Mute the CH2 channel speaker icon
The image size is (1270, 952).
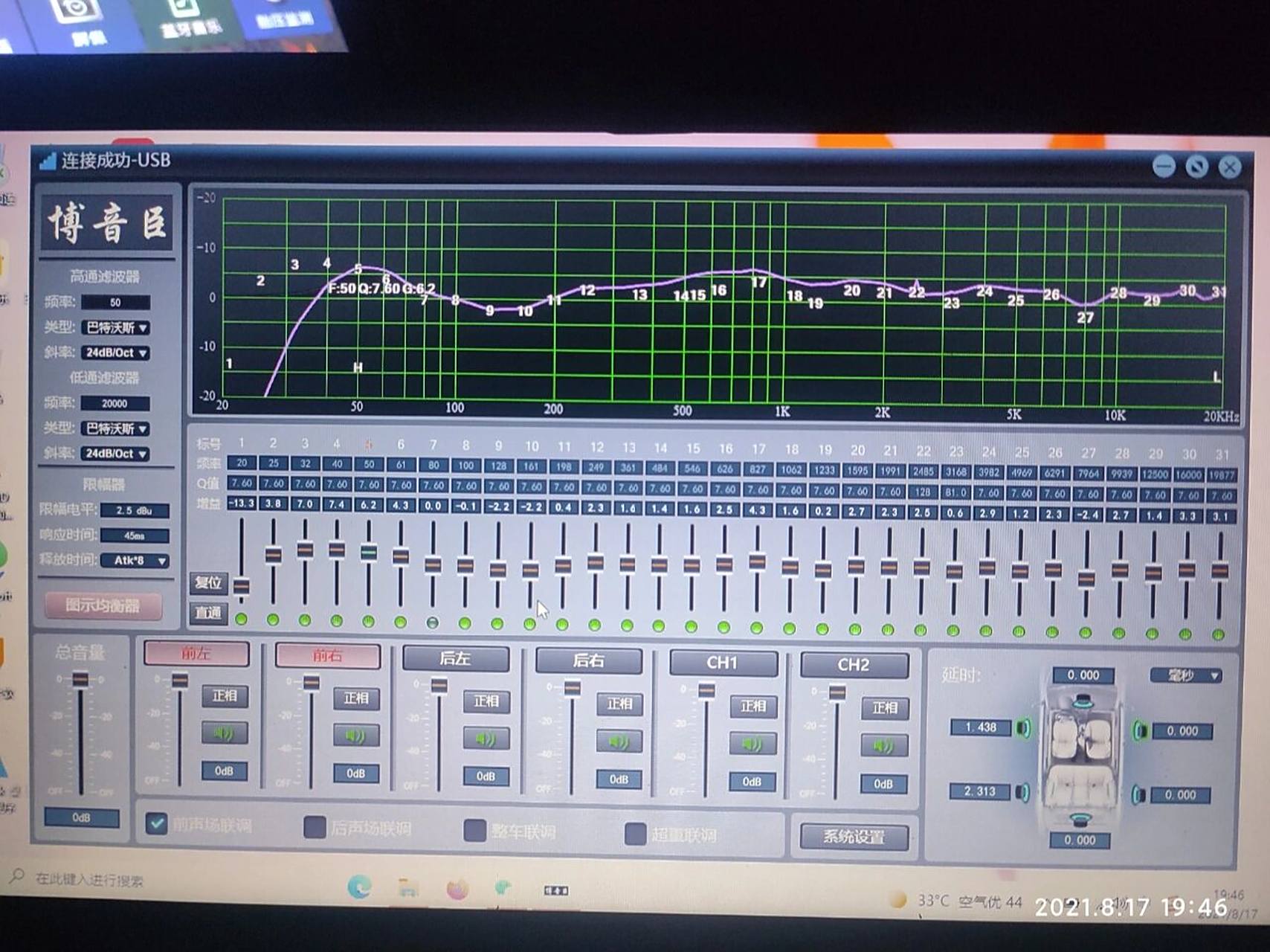(x=883, y=746)
